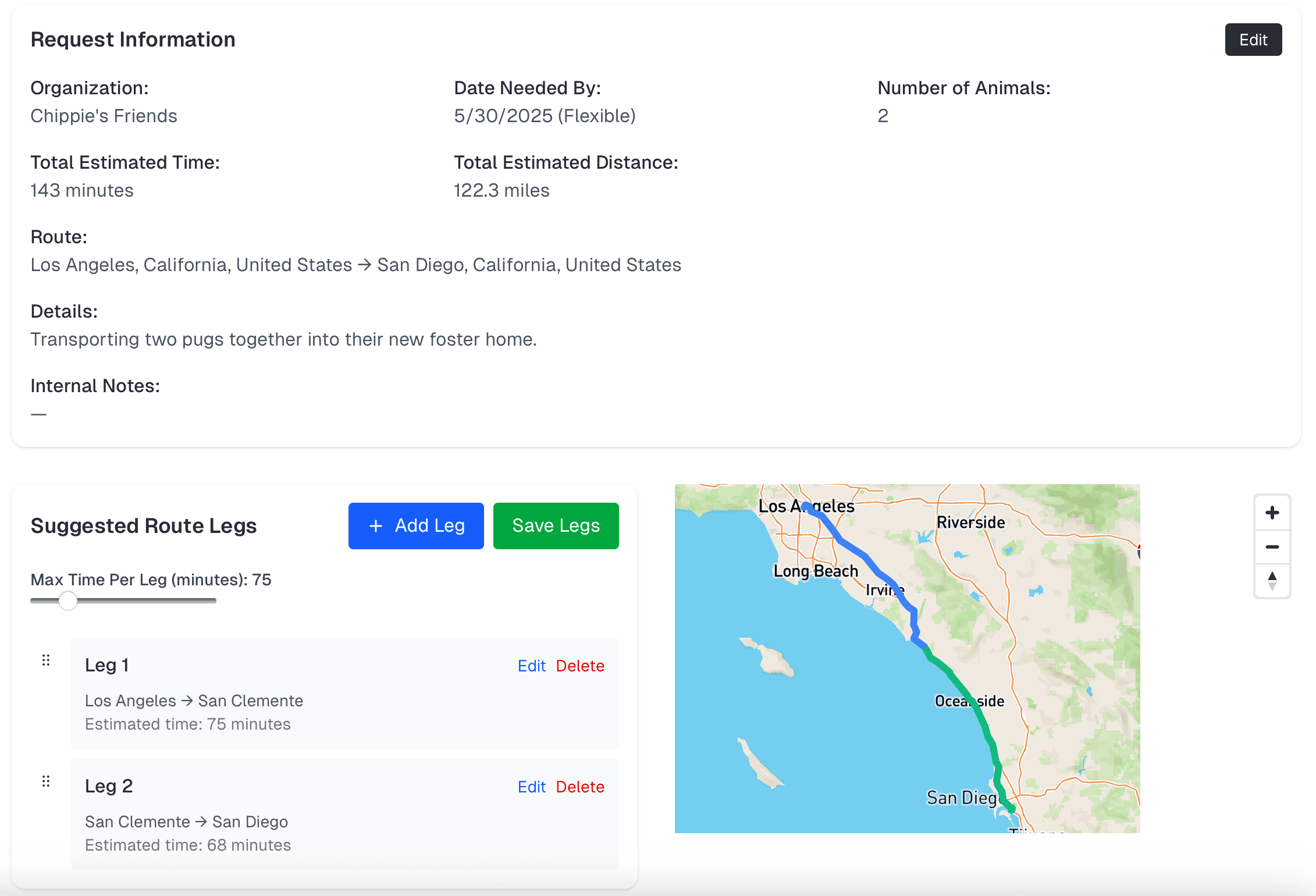1316x896 pixels.
Task: Edit Leg 1 details
Action: 531,666
